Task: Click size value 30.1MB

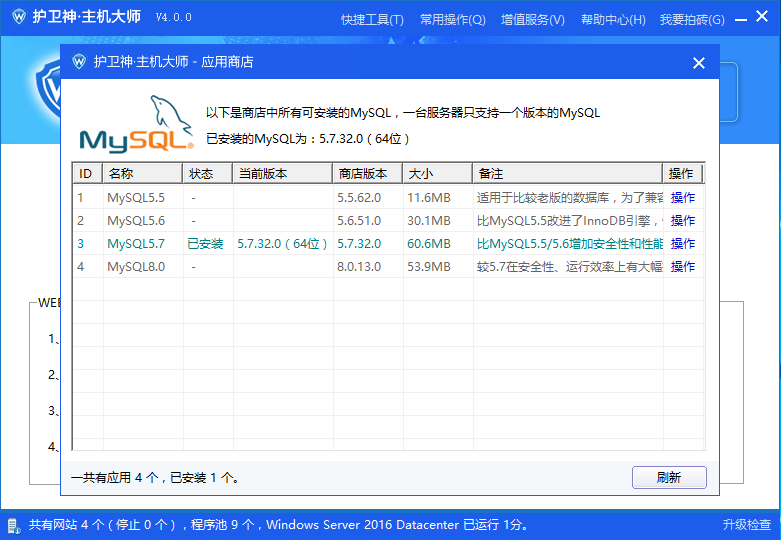Action: (x=429, y=221)
